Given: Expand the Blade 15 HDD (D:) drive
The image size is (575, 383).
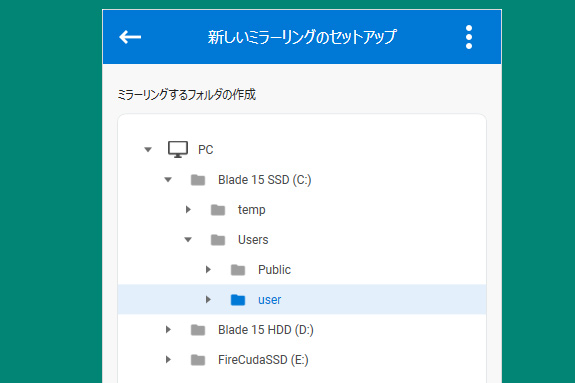Looking at the screenshot, I should pyautogui.click(x=168, y=329).
